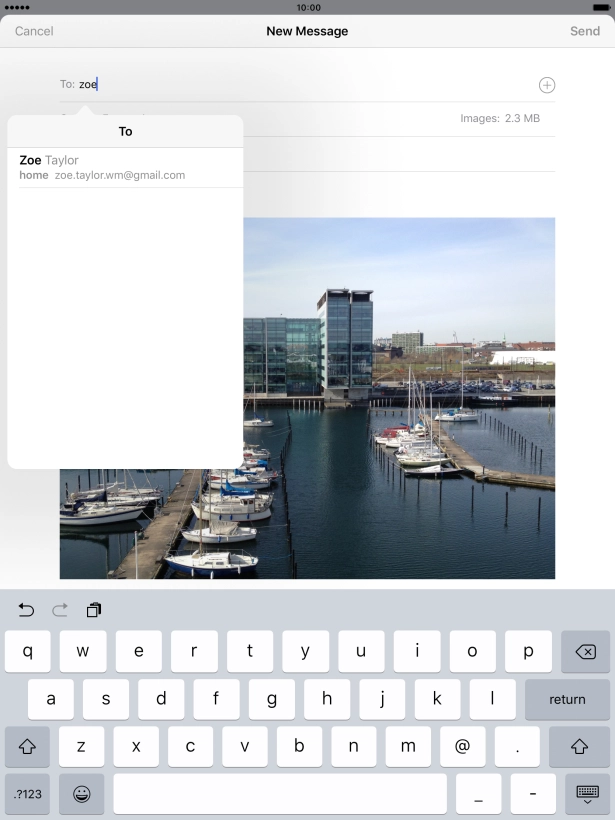Tap the attached marina photo

click(x=400, y=400)
